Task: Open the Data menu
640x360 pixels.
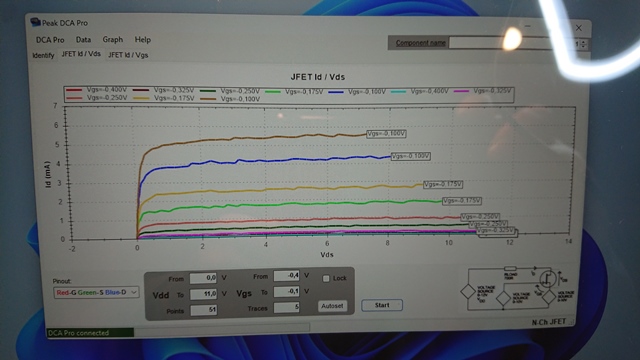Action: [83, 40]
